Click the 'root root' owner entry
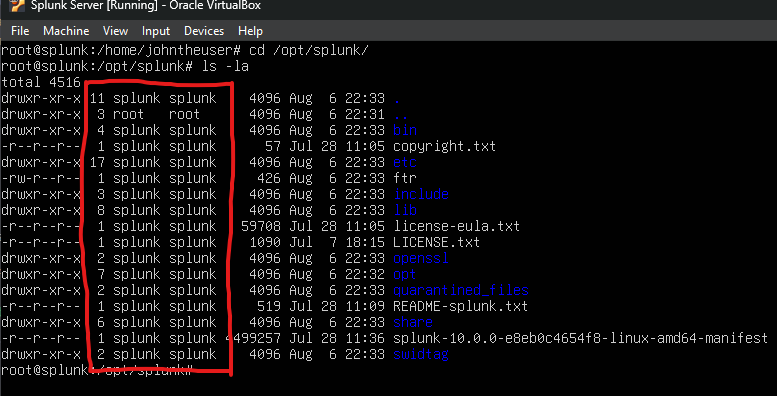Viewport: 777px width, 396px height. pos(157,114)
